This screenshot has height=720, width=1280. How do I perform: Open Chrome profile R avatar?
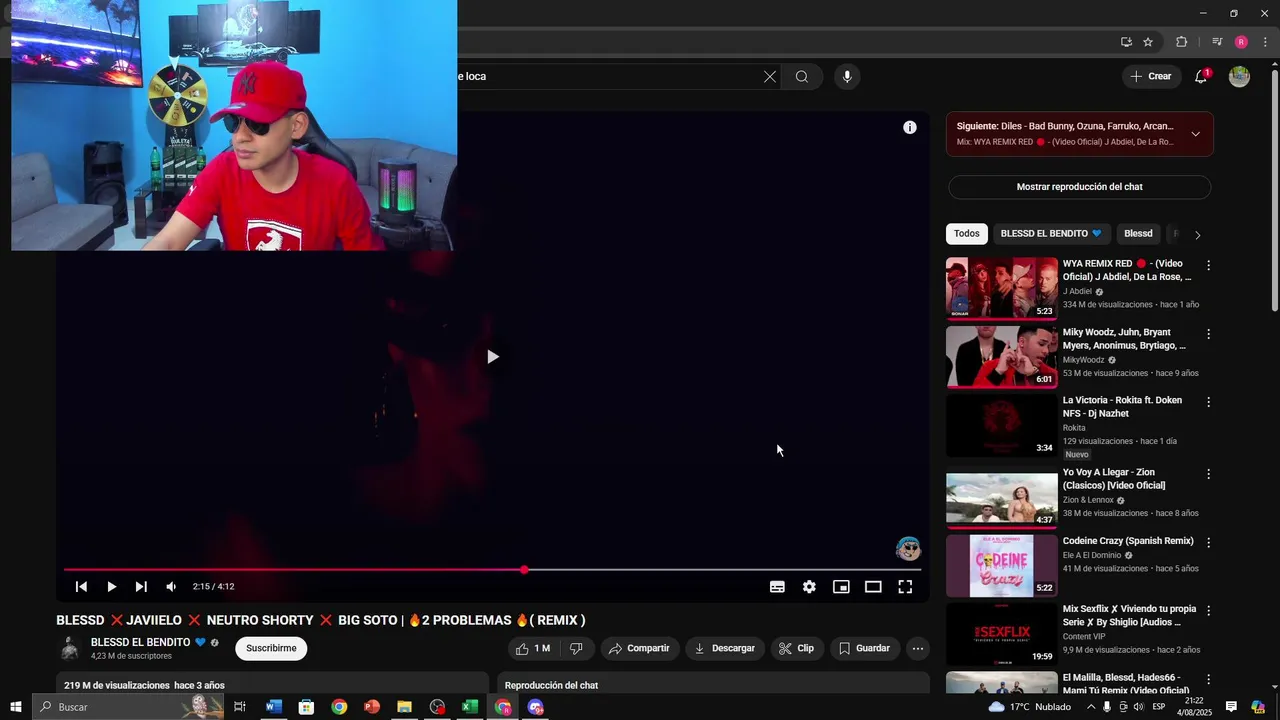[x=1241, y=42]
